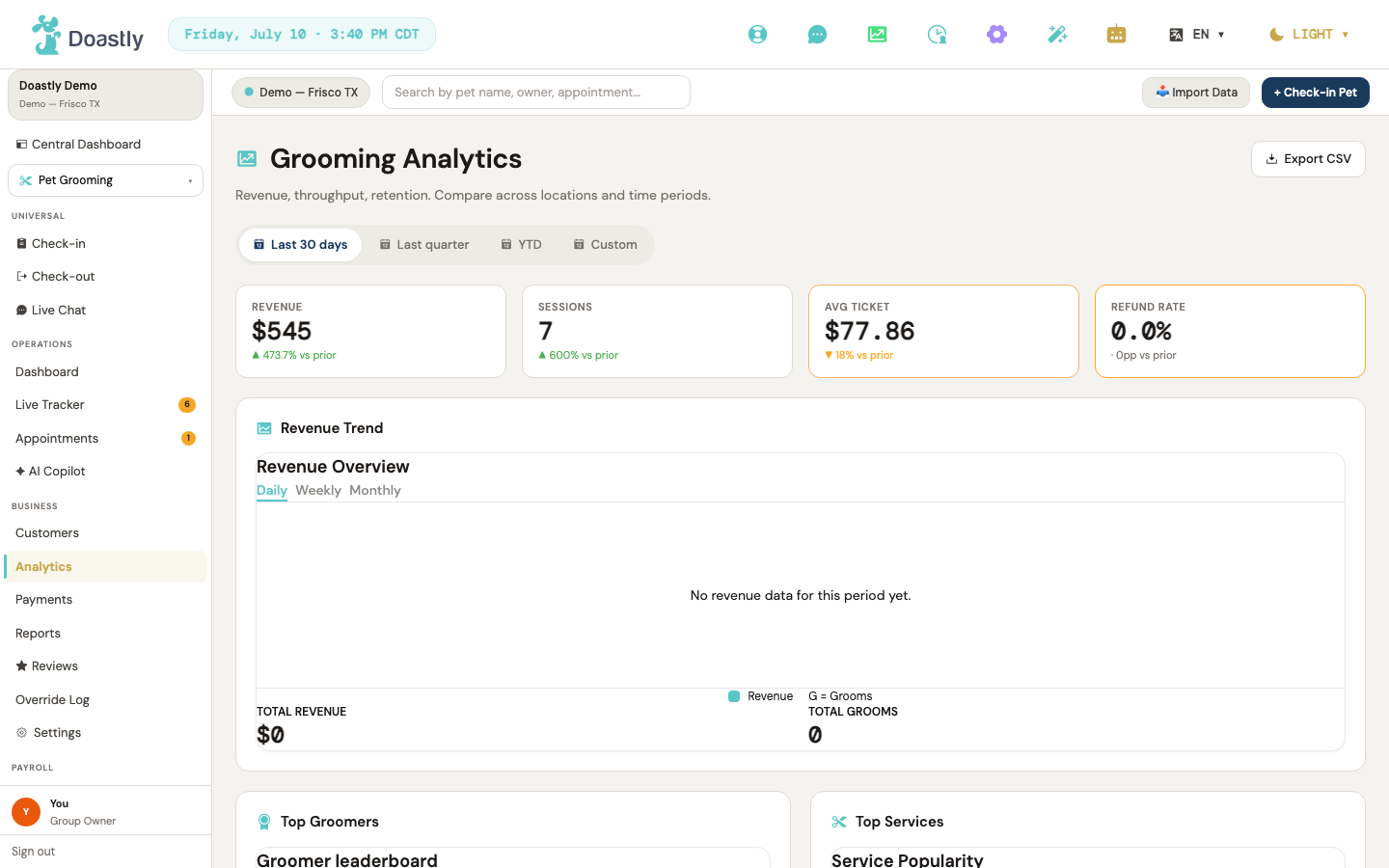Click the green analytics chart header icon
The height and width of the screenshot is (868, 1389).
click(x=877, y=35)
